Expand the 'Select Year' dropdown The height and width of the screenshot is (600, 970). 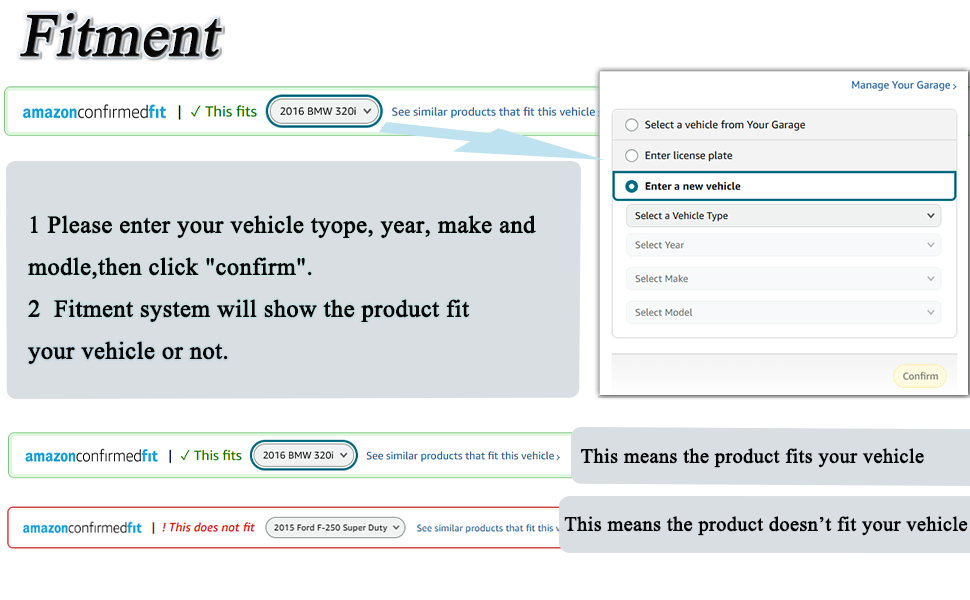tap(783, 245)
